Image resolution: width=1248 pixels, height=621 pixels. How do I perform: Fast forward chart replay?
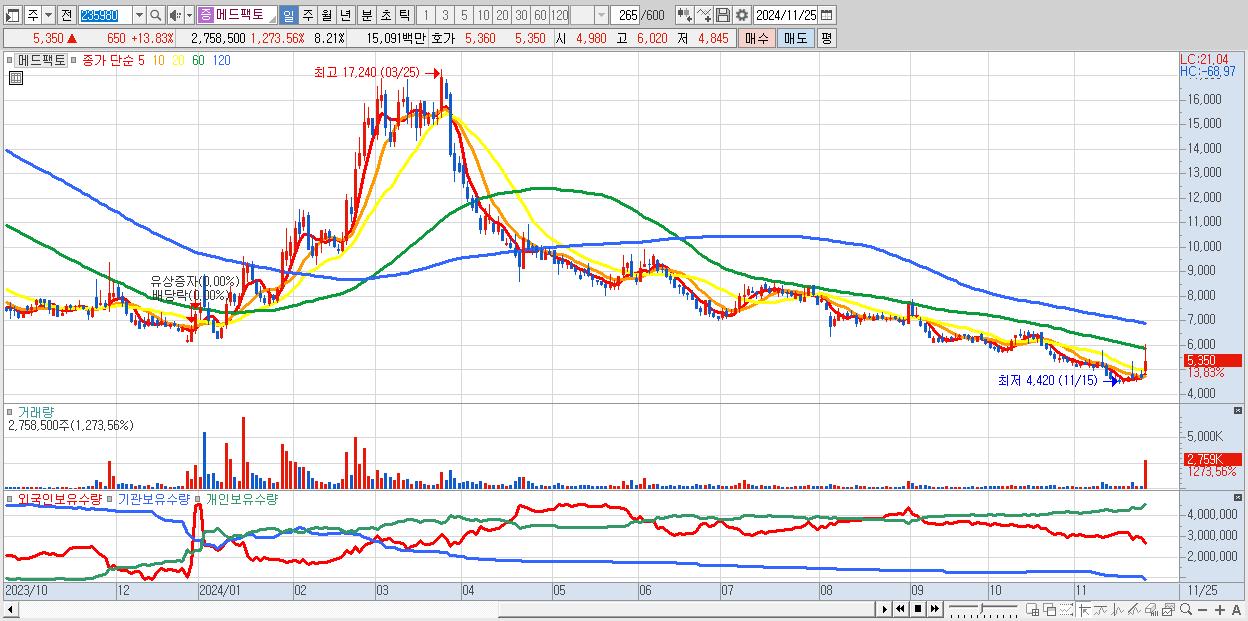coord(935,609)
